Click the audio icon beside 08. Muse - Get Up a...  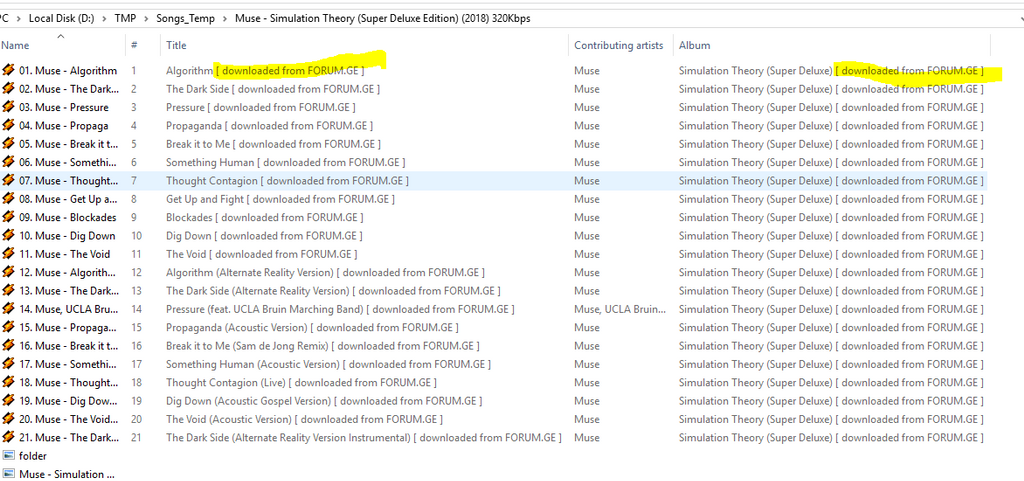(x=8, y=199)
